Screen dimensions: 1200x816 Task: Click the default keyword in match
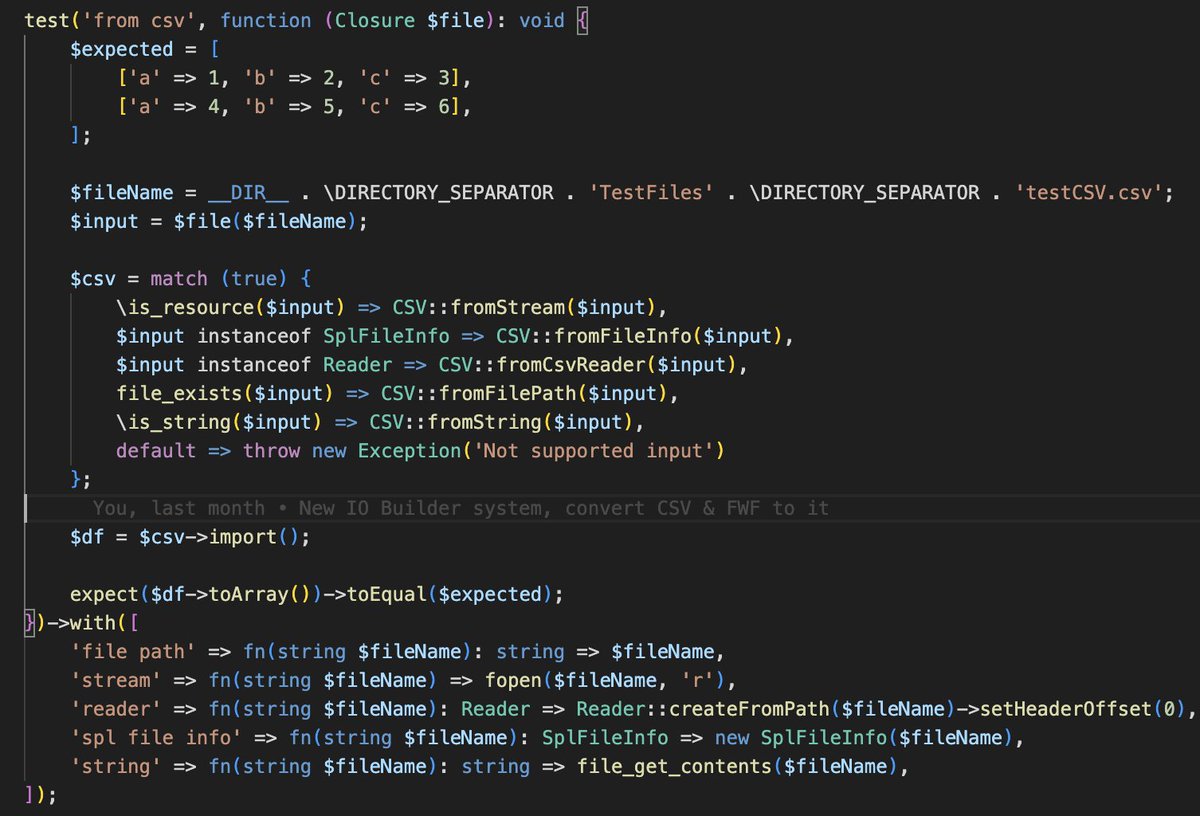click(156, 450)
